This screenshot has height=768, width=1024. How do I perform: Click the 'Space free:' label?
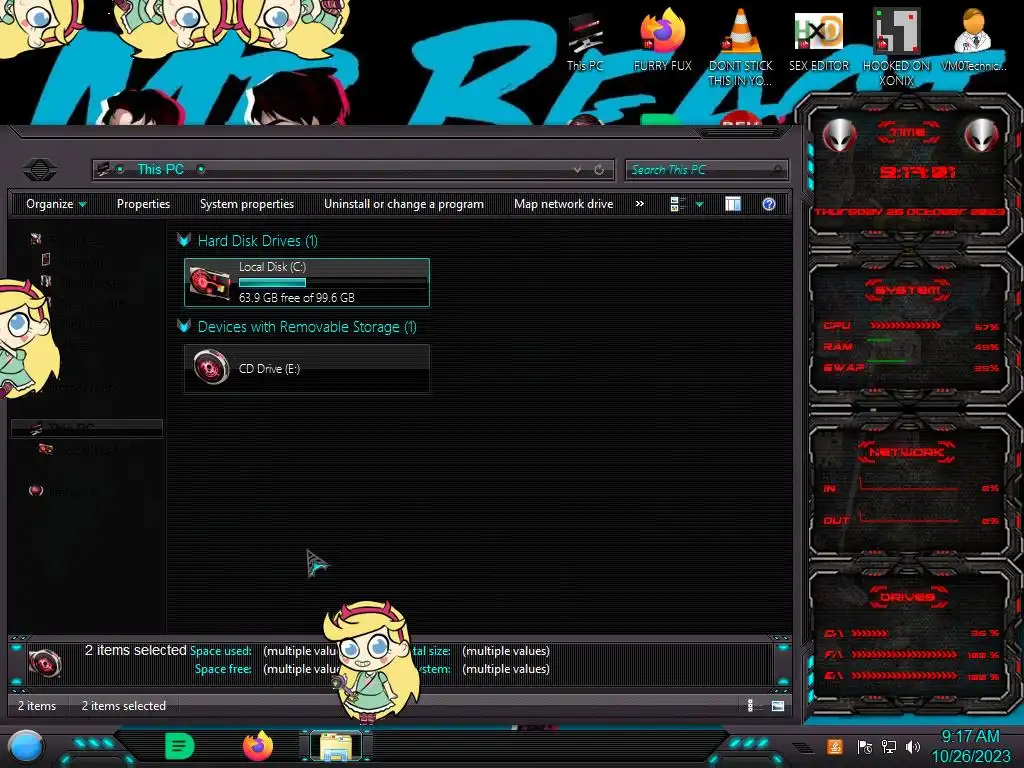223,669
